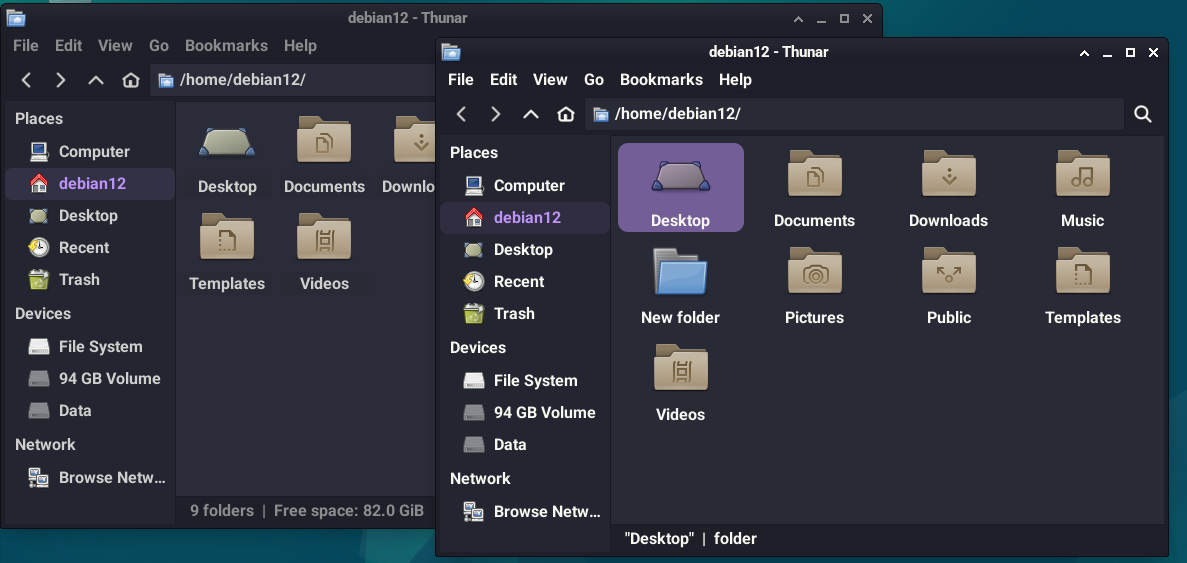Open Go menu in back Thunar window
The width and height of the screenshot is (1187, 563).
(159, 45)
